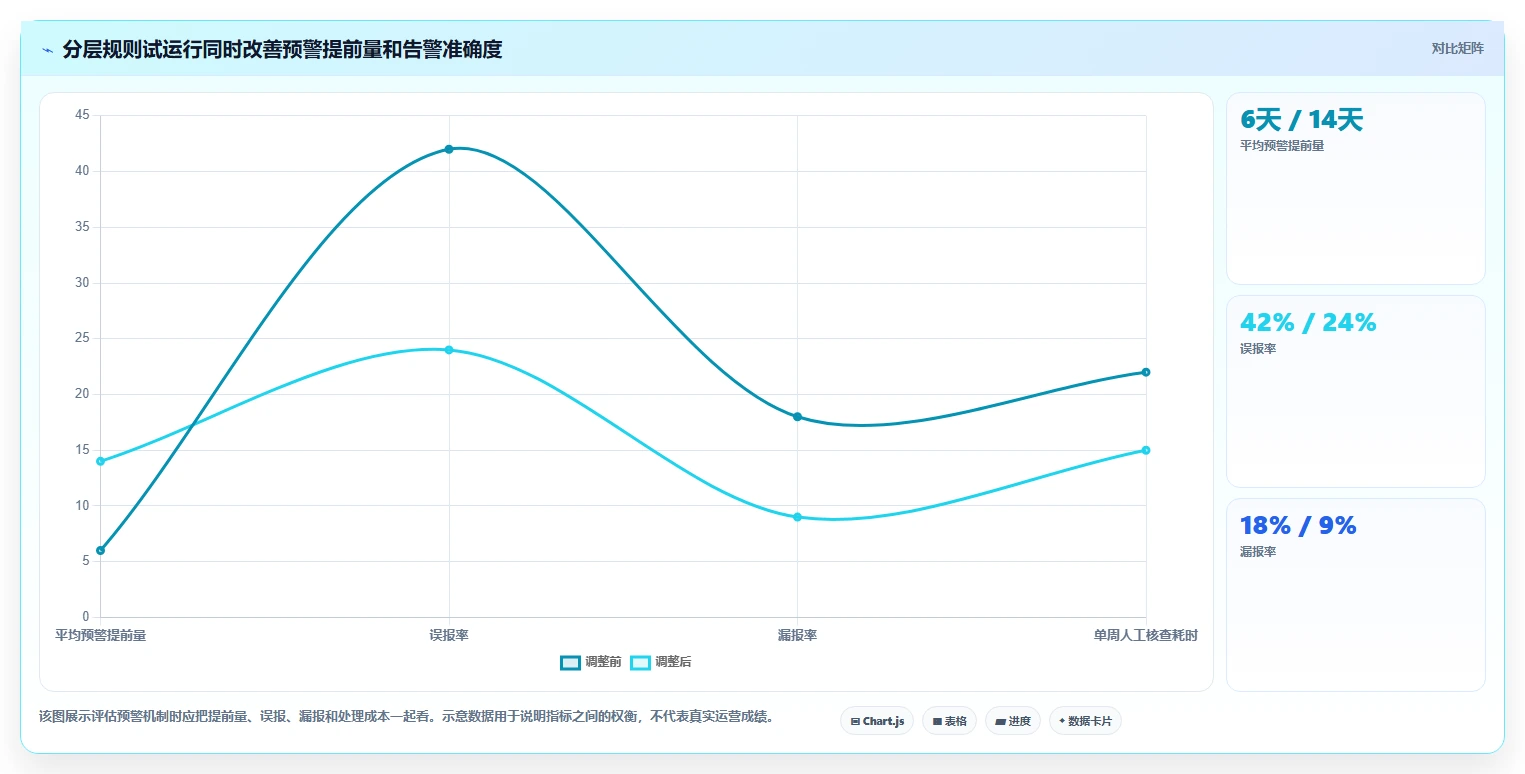Viewport: 1525px width, 774px height.
Task: Click the 数据卡片 tag star icon
Action: click(x=1062, y=721)
